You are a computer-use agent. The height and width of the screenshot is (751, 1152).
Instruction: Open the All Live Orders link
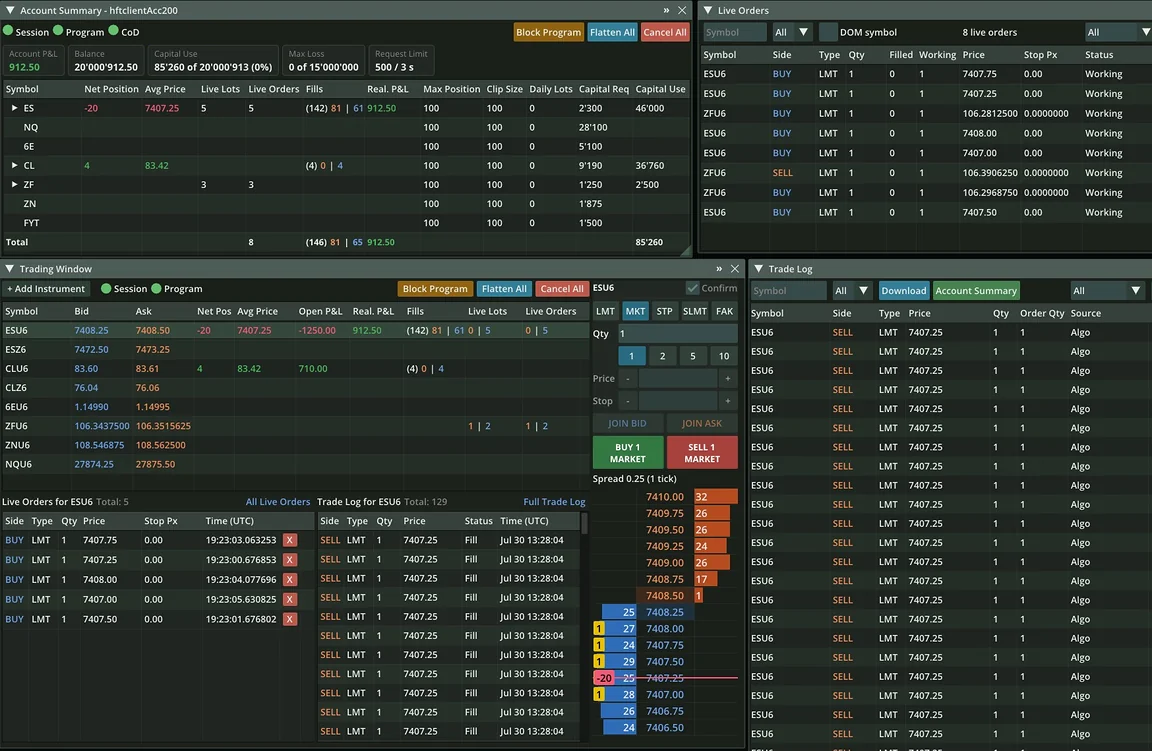pyautogui.click(x=278, y=502)
